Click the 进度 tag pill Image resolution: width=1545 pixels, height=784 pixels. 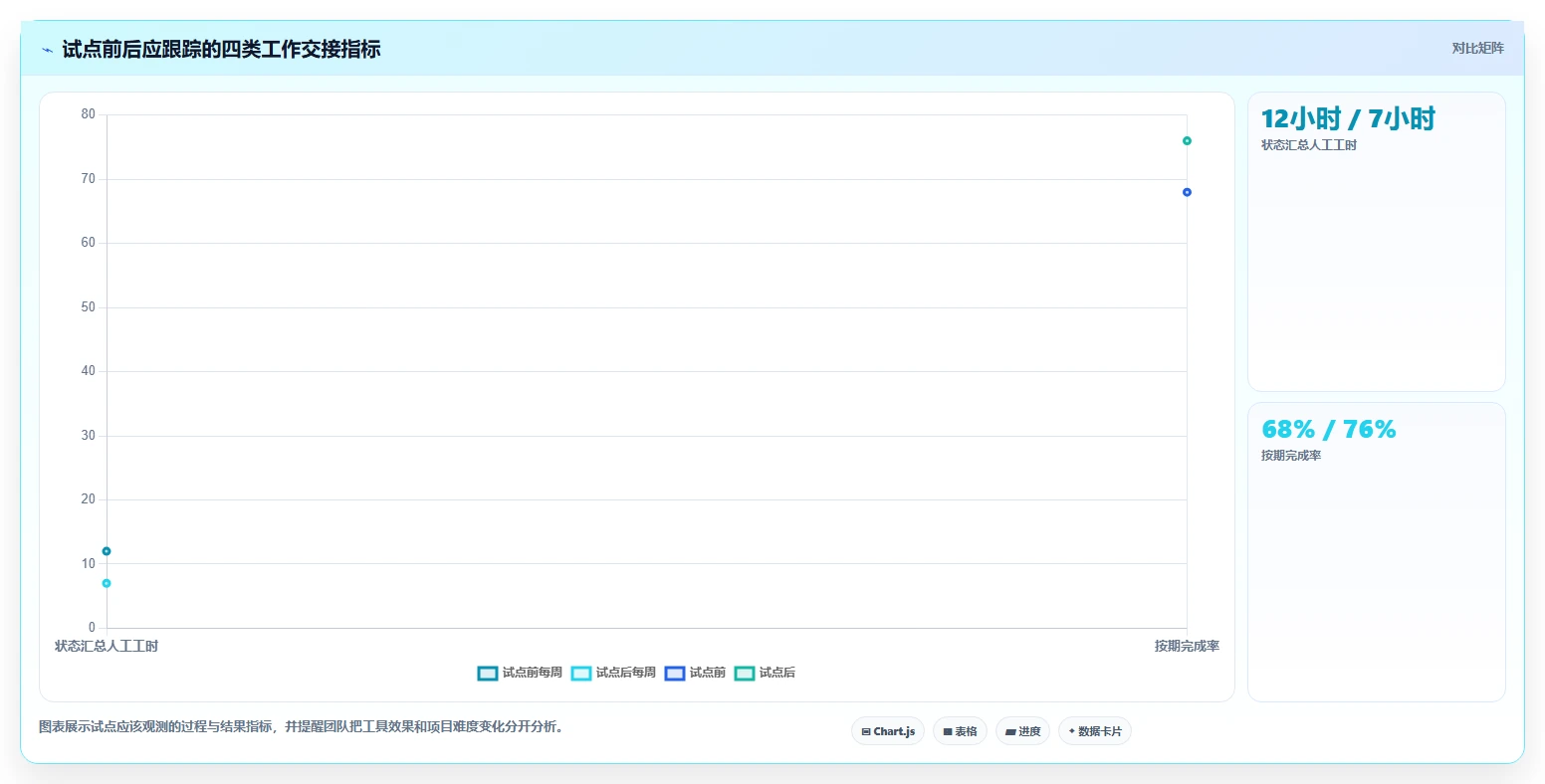coord(1022,731)
